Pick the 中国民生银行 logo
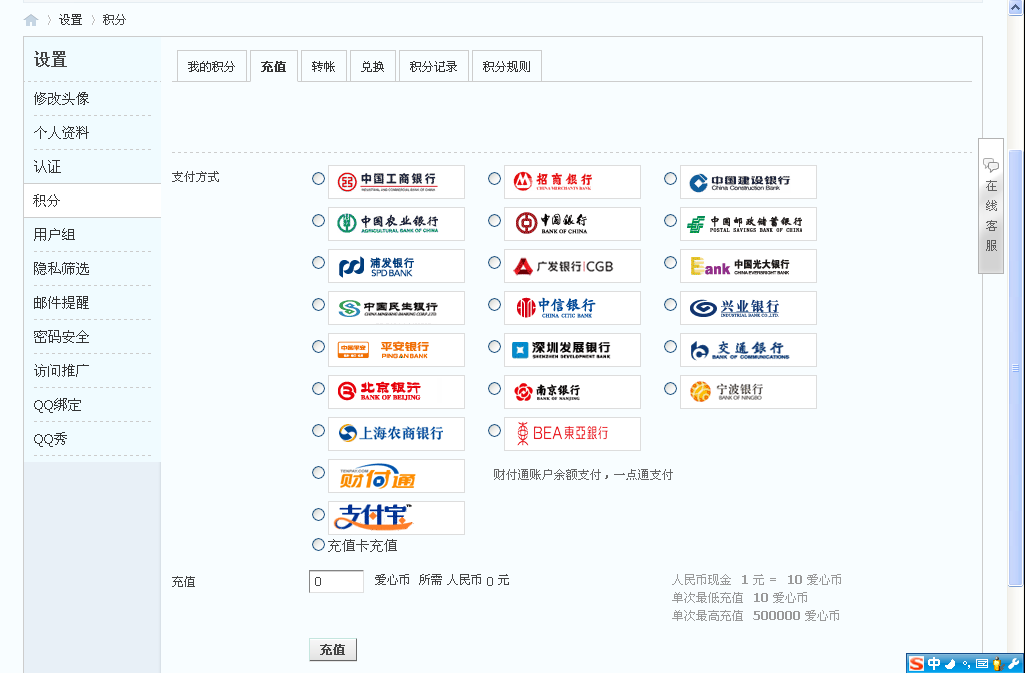 tap(396, 308)
